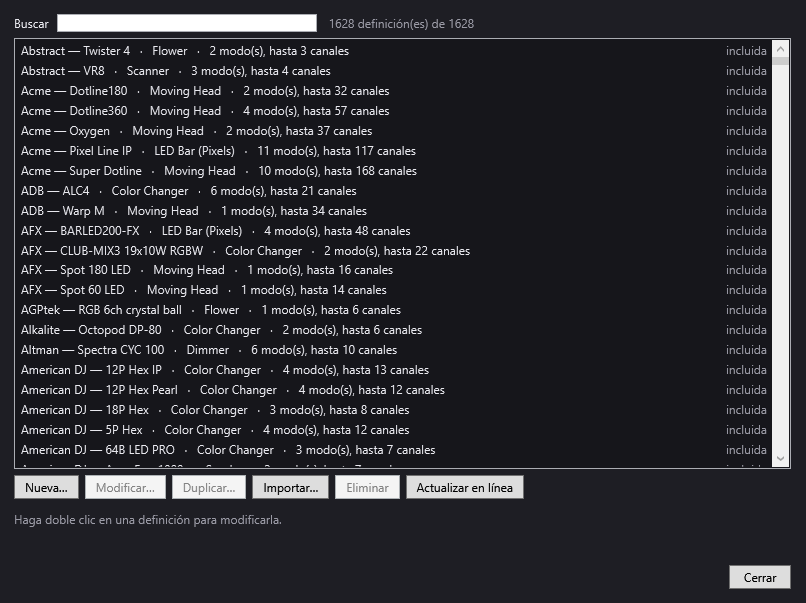This screenshot has width=806, height=603.
Task: Choose the Acme — Oxygen row
Action: coord(393,131)
